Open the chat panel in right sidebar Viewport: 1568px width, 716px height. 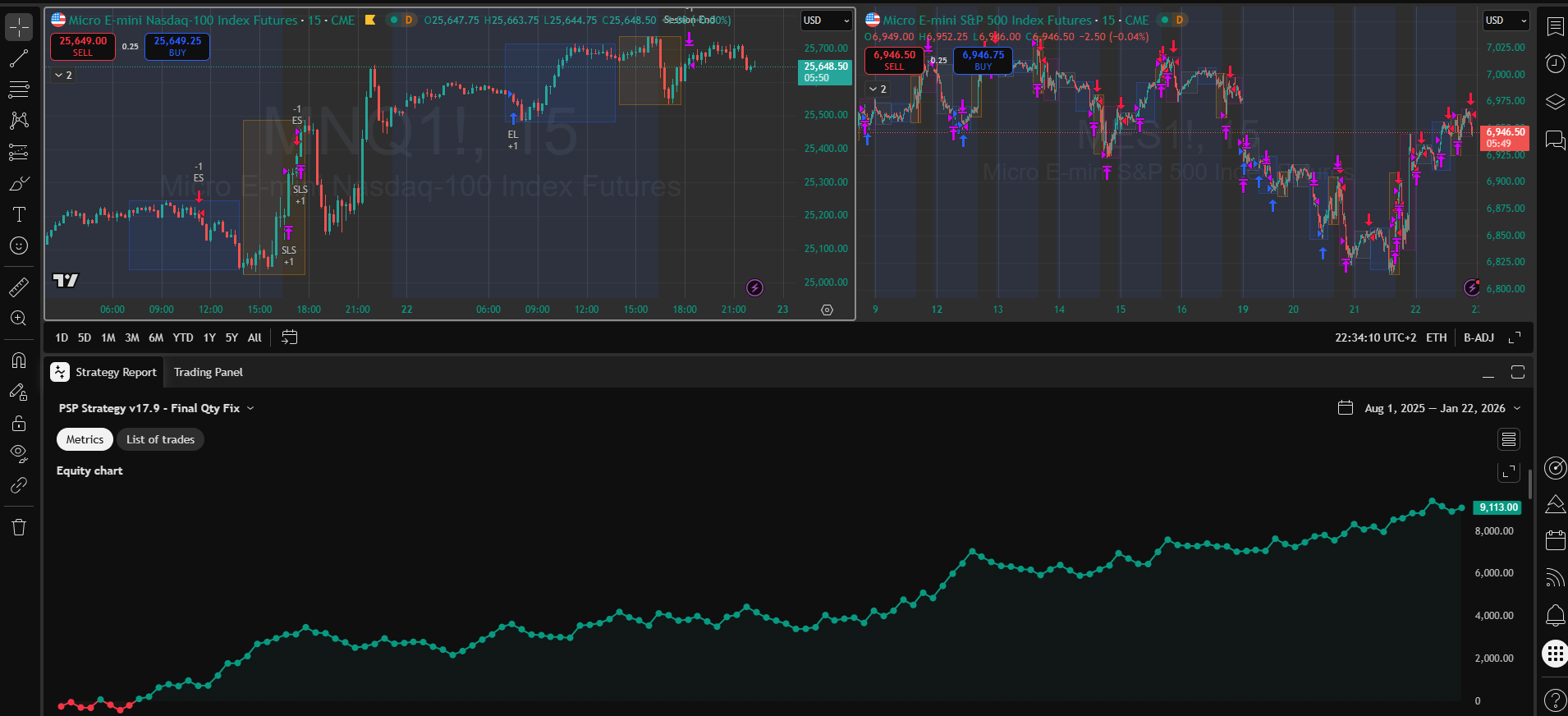pyautogui.click(x=1555, y=140)
